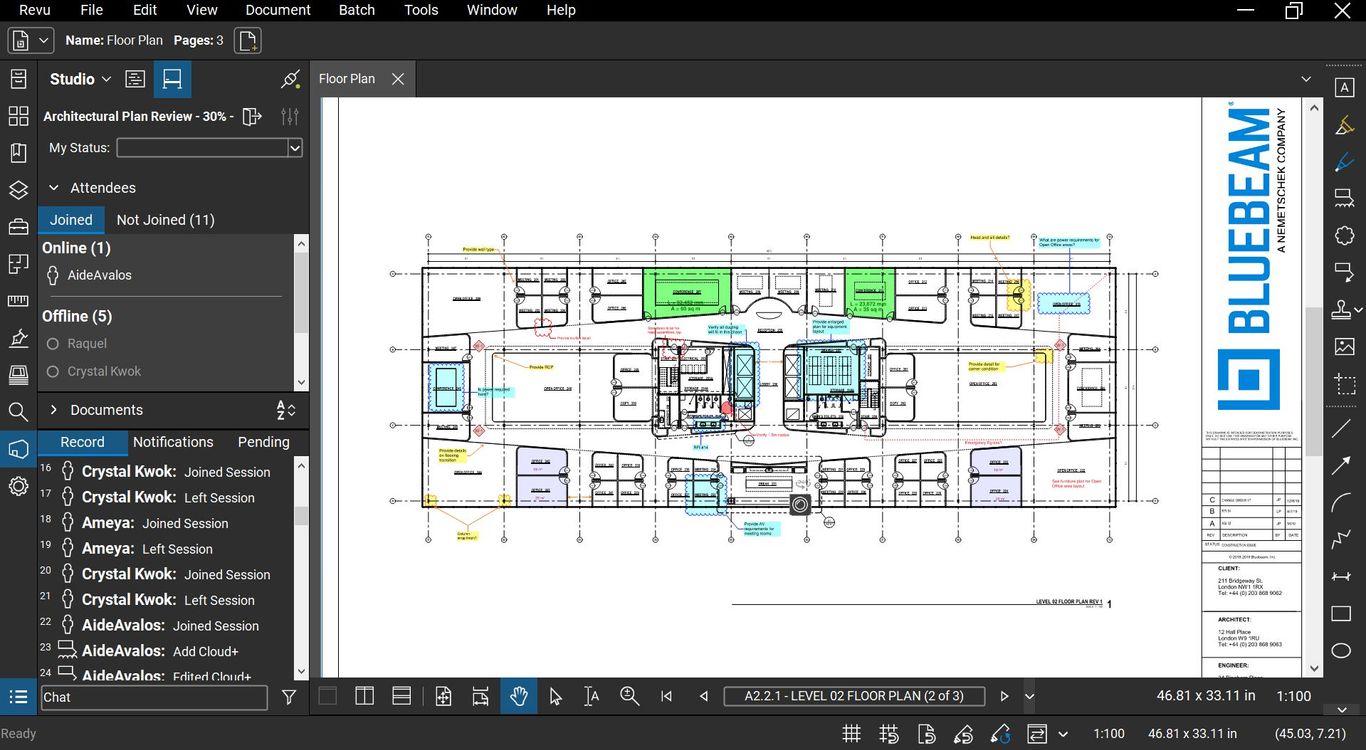Click inside the Chat input field
The image size is (1366, 750).
154,697
